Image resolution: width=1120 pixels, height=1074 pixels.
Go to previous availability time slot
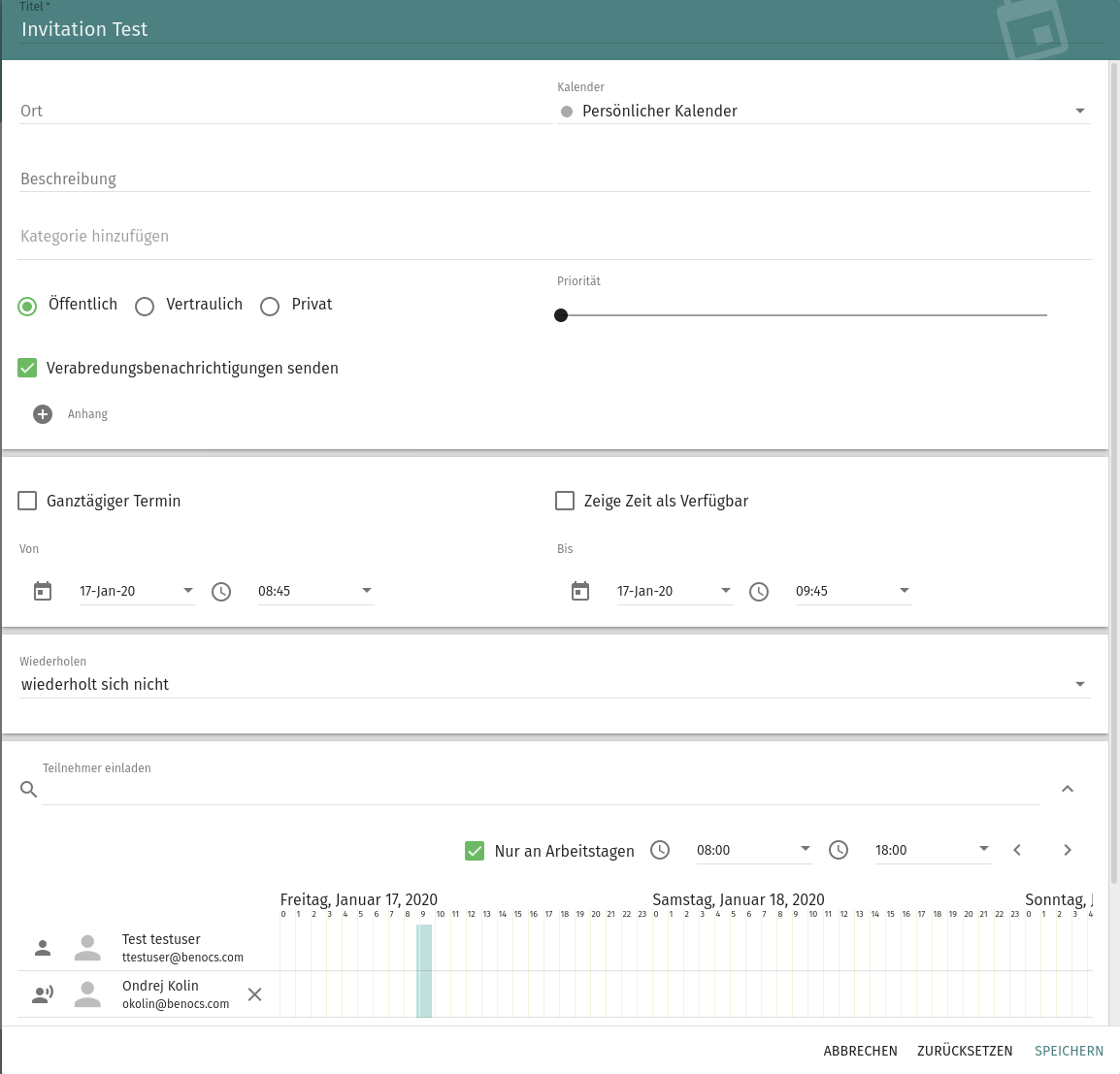pos(1017,850)
